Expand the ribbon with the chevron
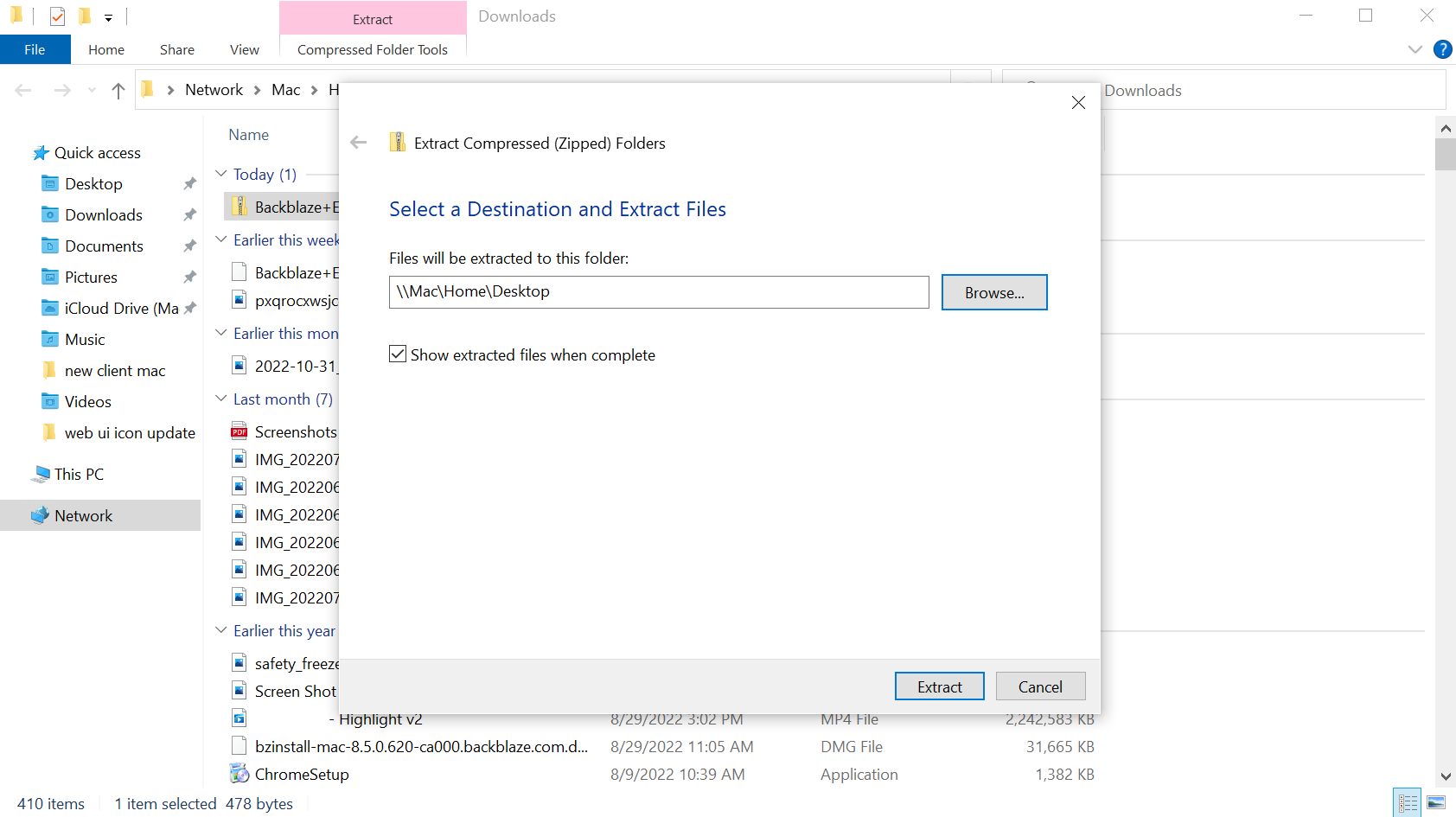Image resolution: width=1456 pixels, height=817 pixels. pos(1415,49)
